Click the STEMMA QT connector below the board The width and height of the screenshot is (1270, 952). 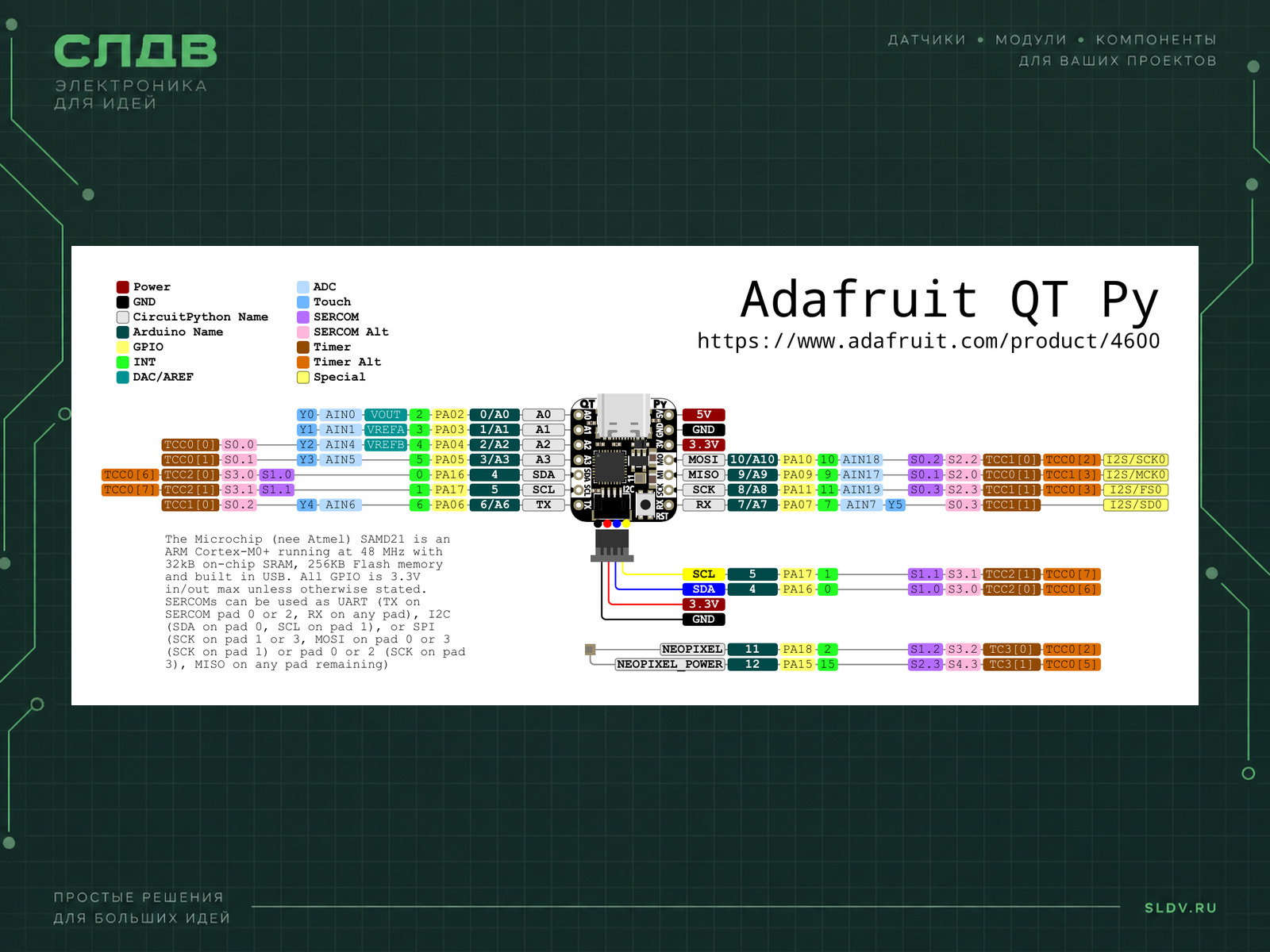click(x=612, y=545)
